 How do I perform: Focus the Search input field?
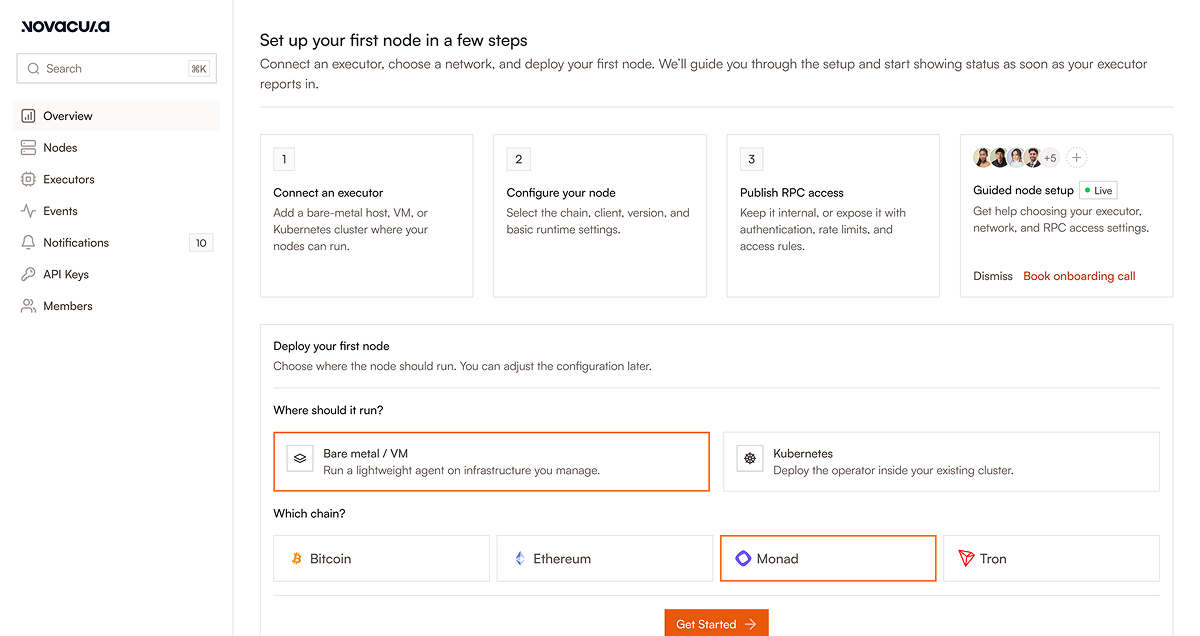tap(116, 69)
